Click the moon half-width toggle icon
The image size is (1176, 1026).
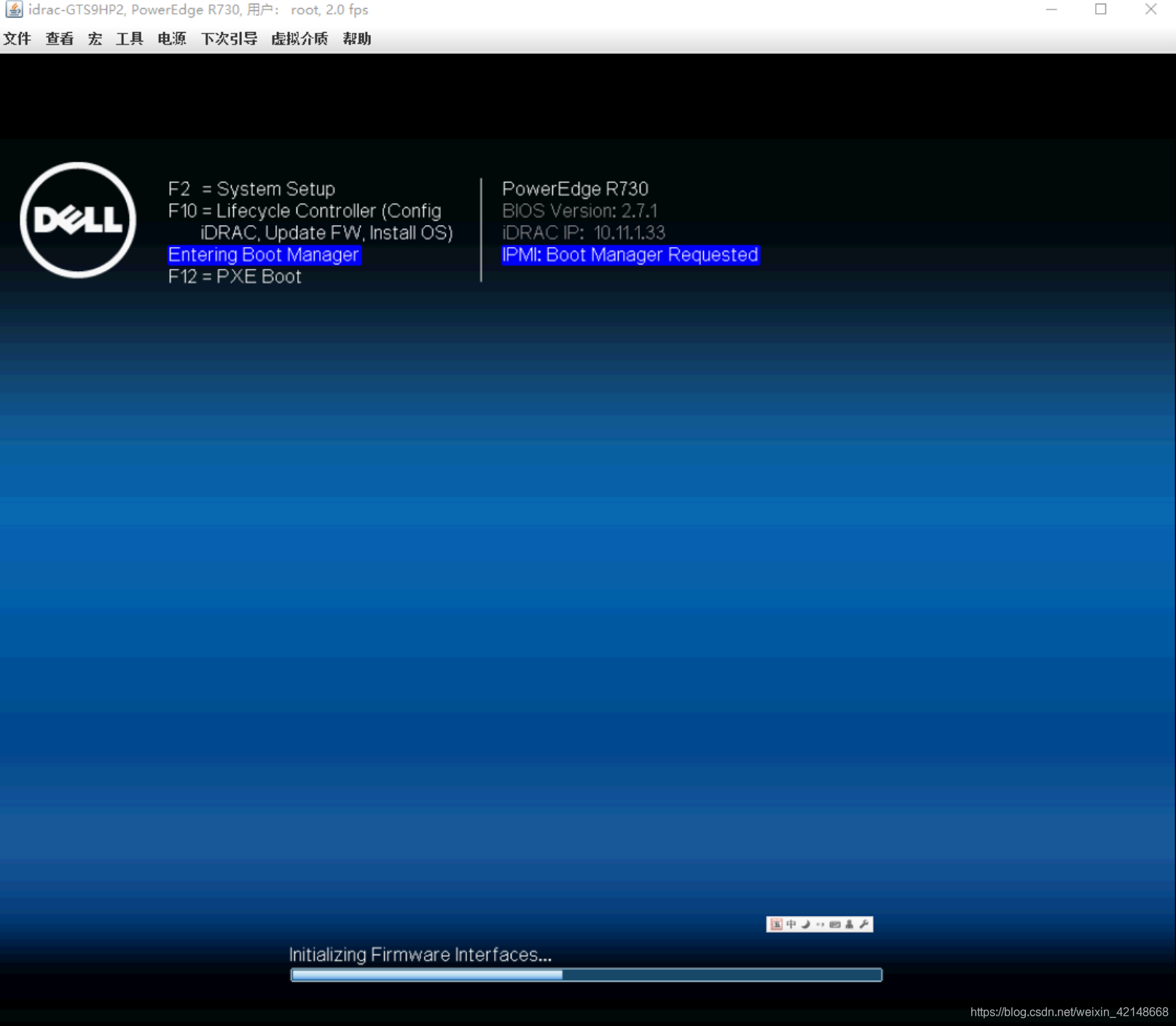coord(806,924)
